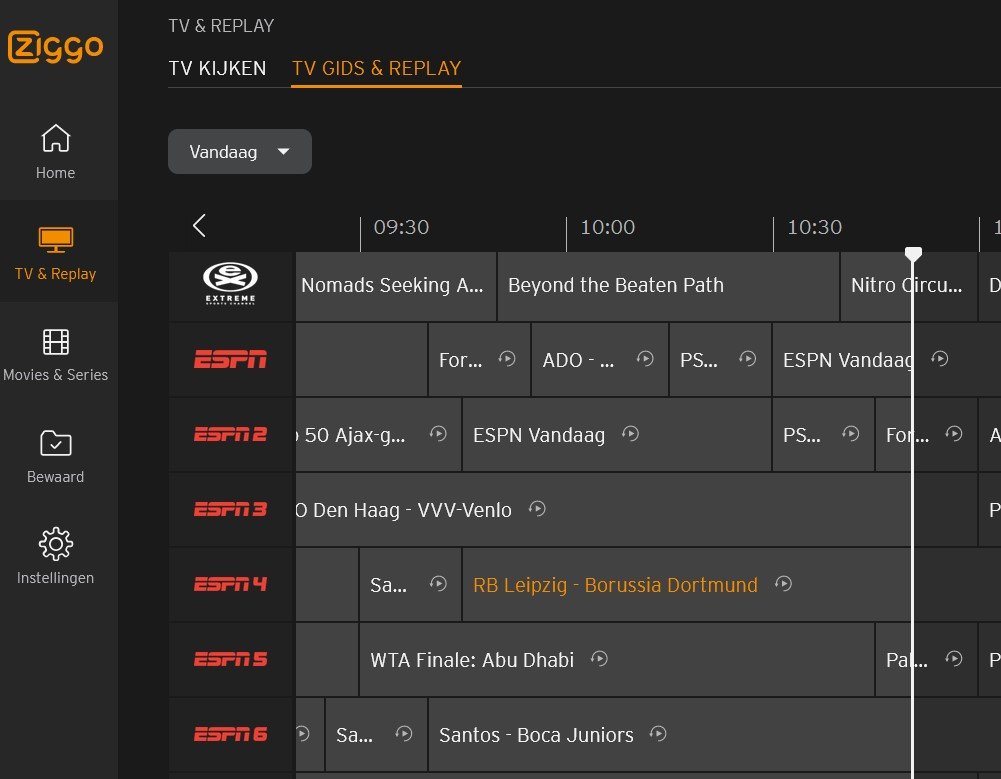Click replay icon on Den Haag - VVV-Venlo

[537, 509]
